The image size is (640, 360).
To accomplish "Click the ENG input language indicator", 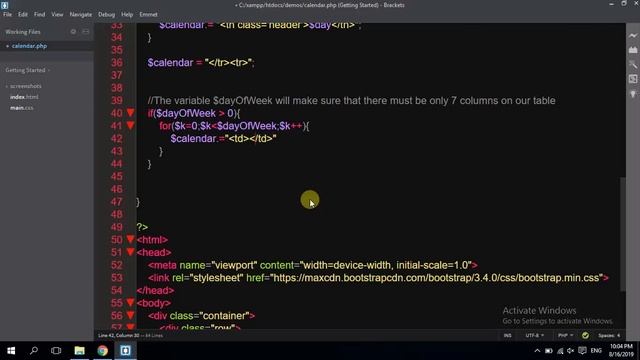I will [596, 351].
